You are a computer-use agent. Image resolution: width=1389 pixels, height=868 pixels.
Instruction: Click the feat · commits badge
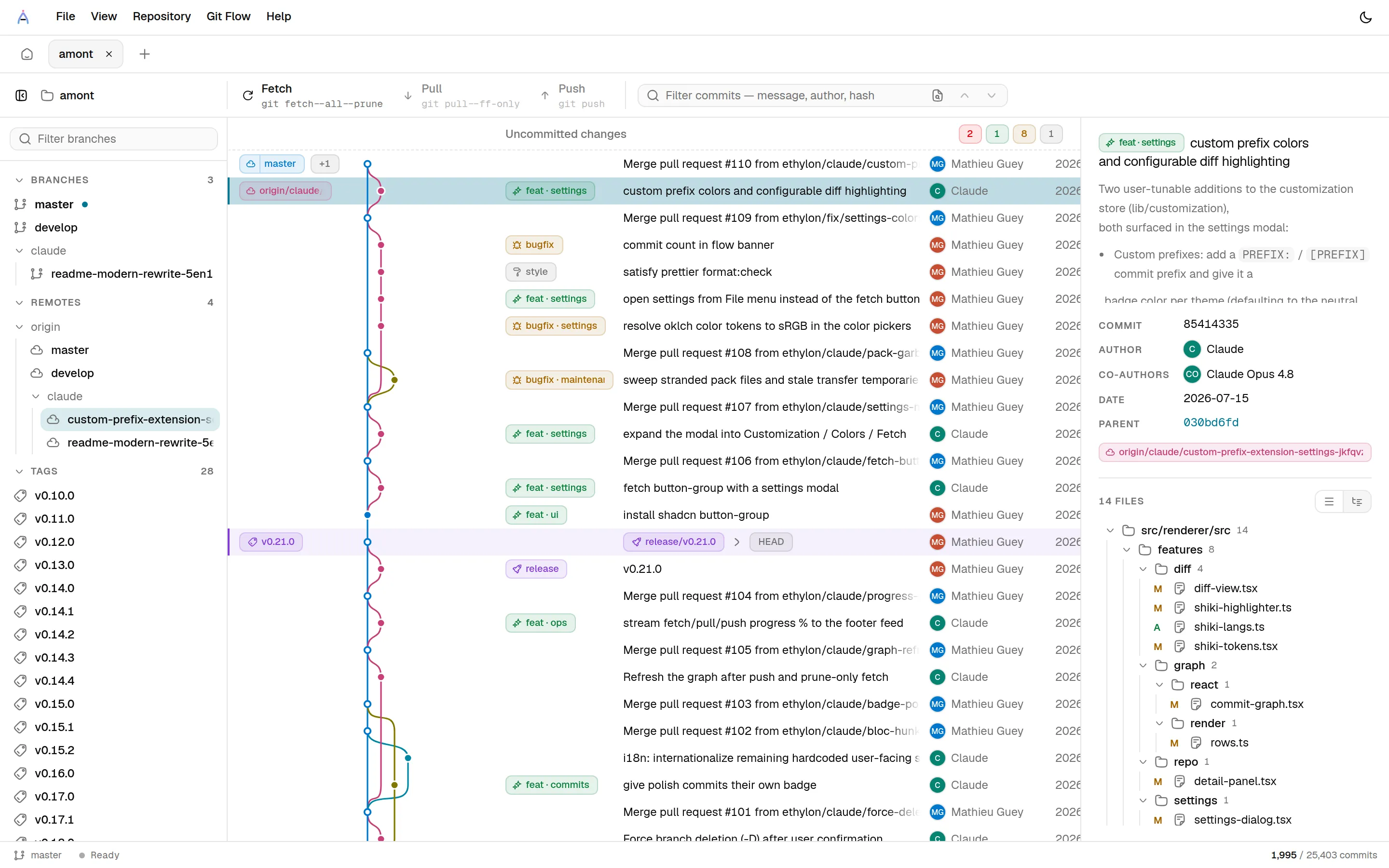click(x=551, y=785)
